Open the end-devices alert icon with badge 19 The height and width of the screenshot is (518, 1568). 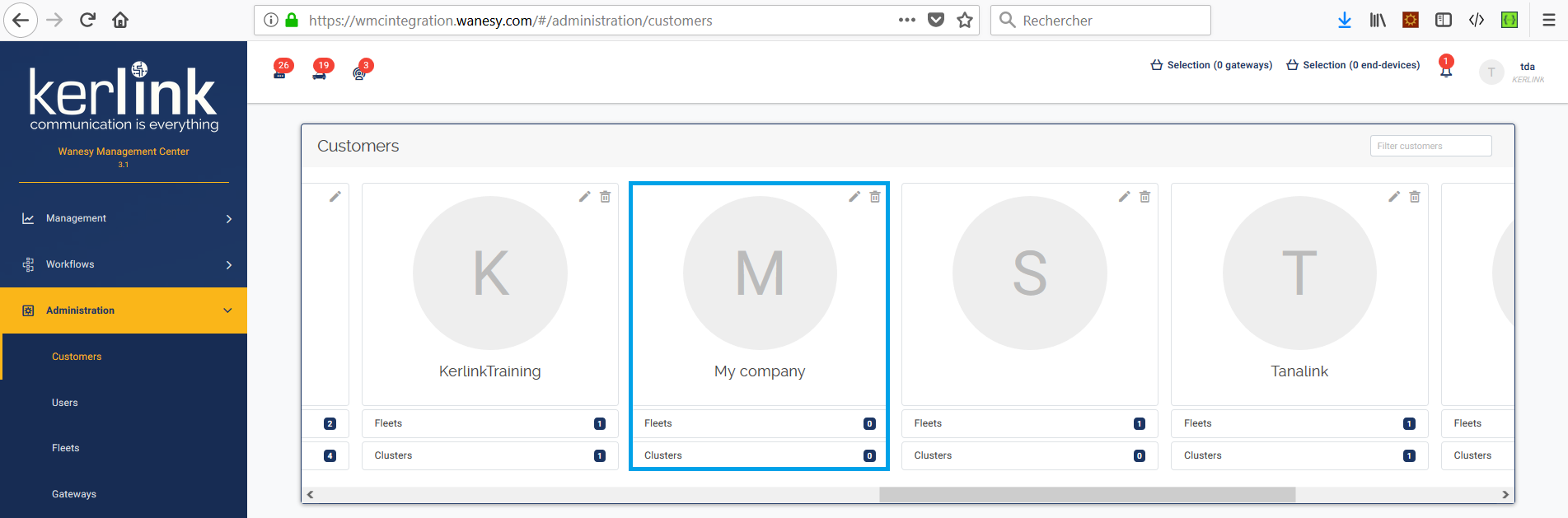pos(320,72)
